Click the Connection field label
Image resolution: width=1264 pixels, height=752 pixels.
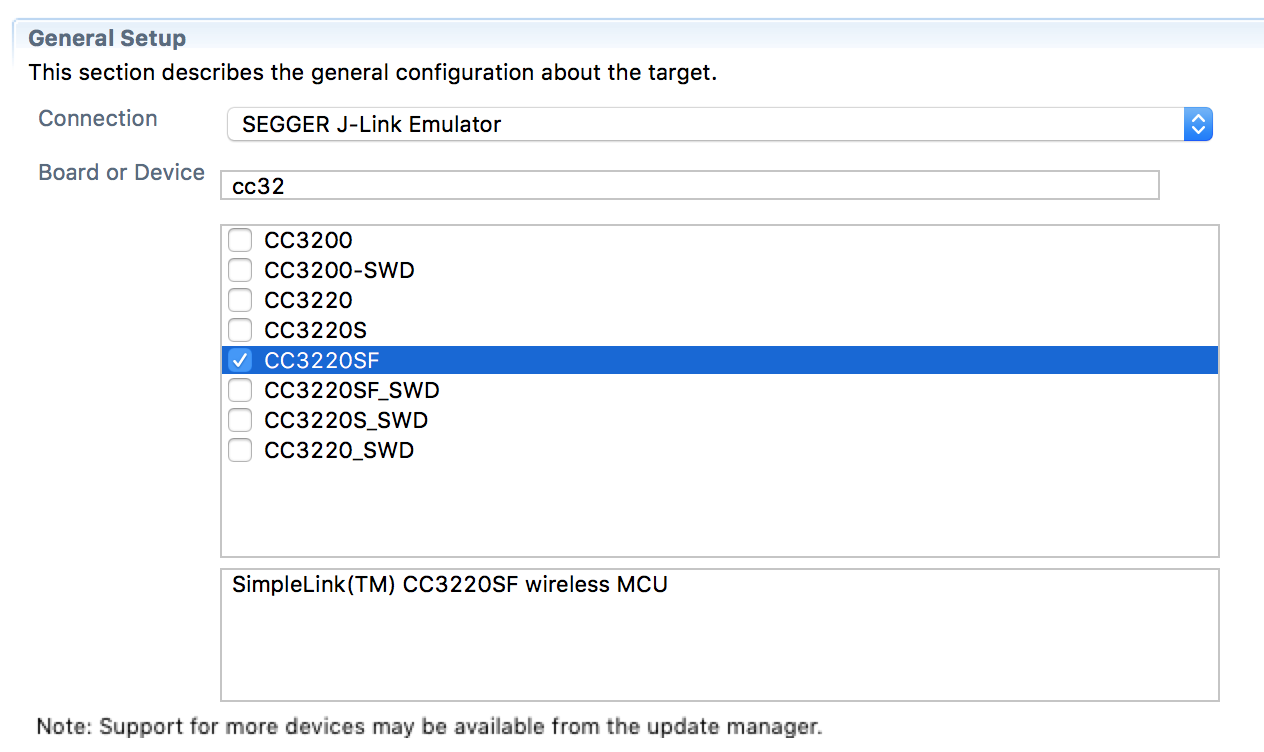click(98, 118)
